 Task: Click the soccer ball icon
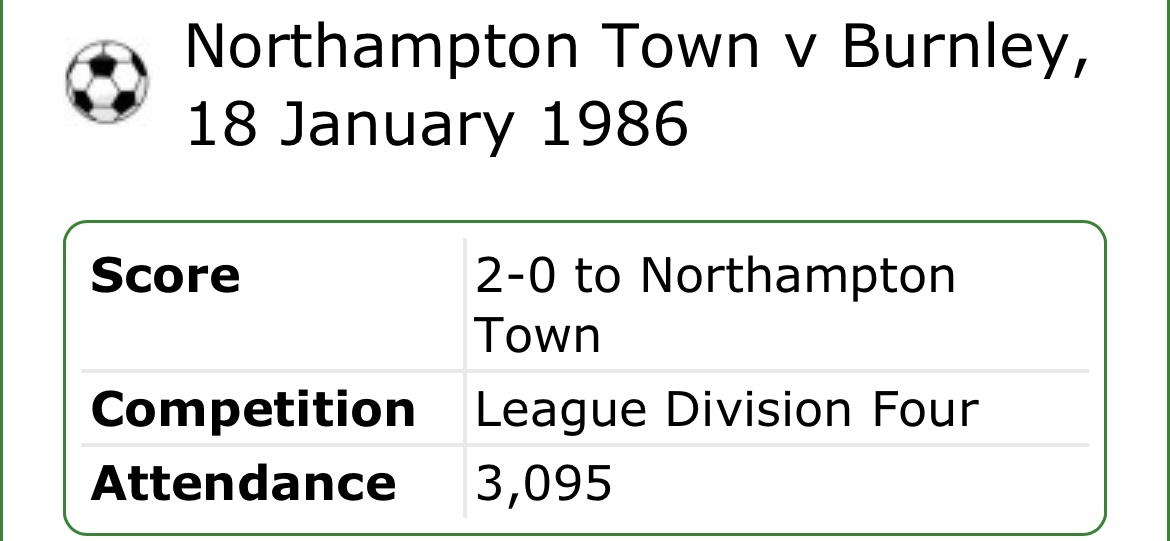(106, 81)
